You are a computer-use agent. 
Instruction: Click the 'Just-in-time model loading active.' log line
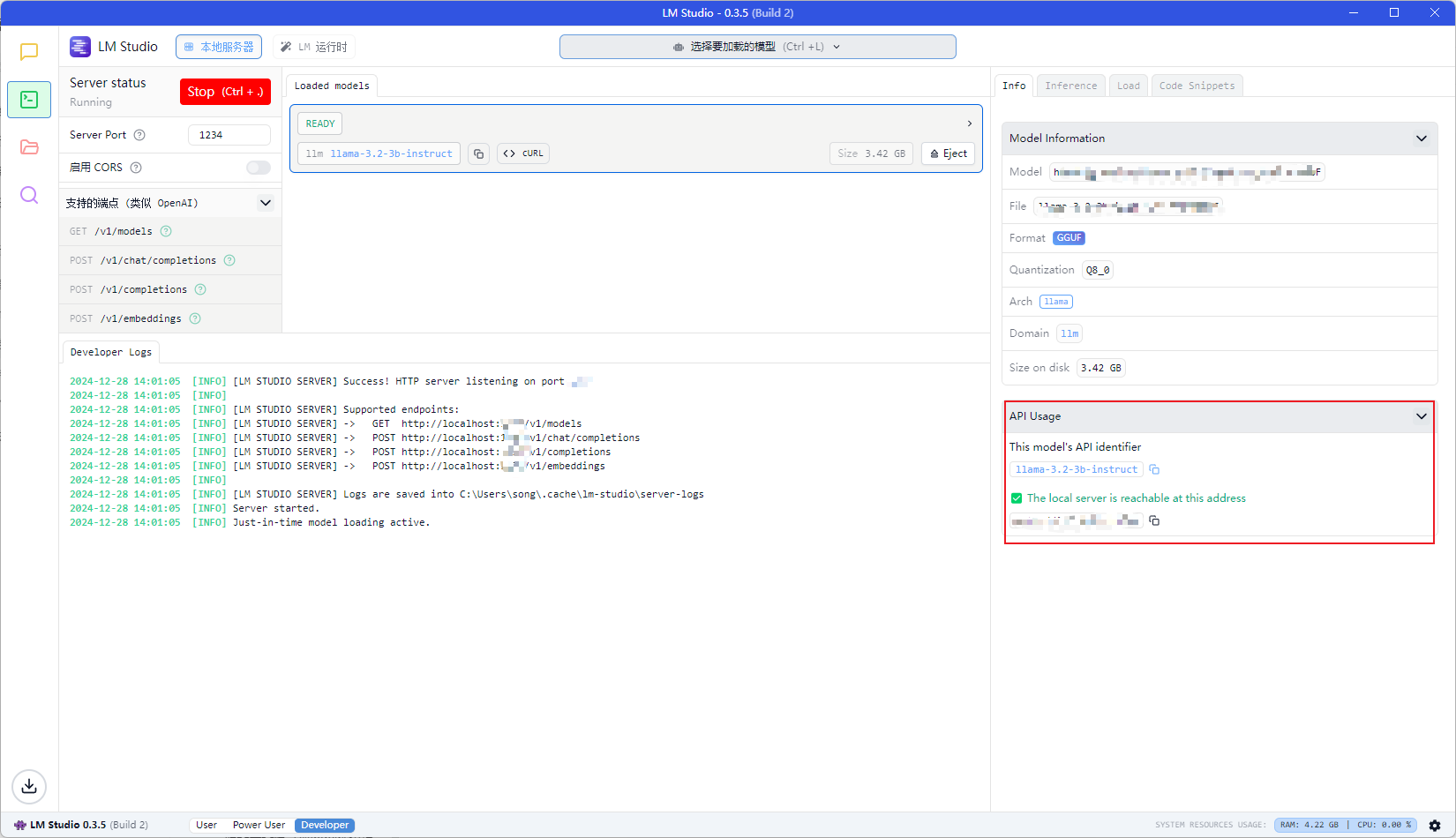point(332,522)
